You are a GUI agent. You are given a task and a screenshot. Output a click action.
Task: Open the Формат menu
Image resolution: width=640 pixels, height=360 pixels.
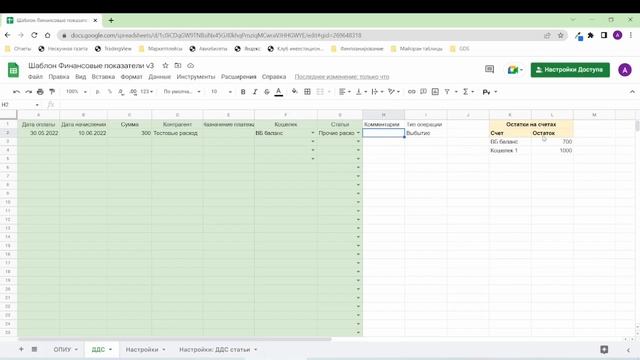pyautogui.click(x=131, y=77)
